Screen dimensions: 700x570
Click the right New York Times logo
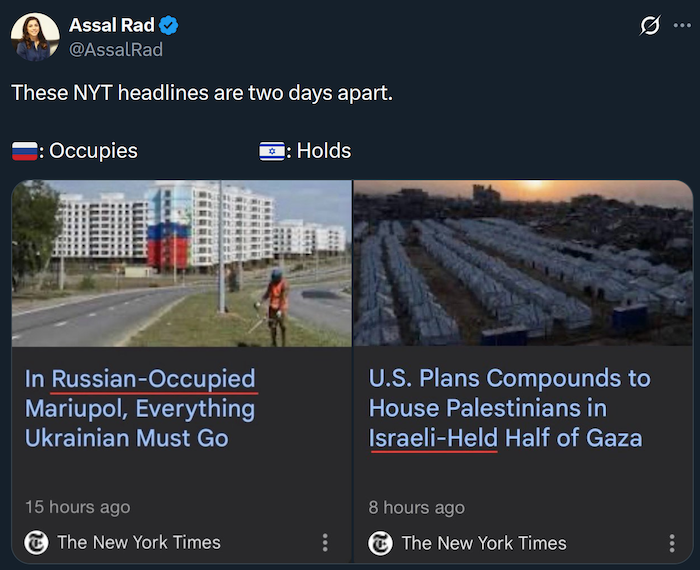point(380,543)
